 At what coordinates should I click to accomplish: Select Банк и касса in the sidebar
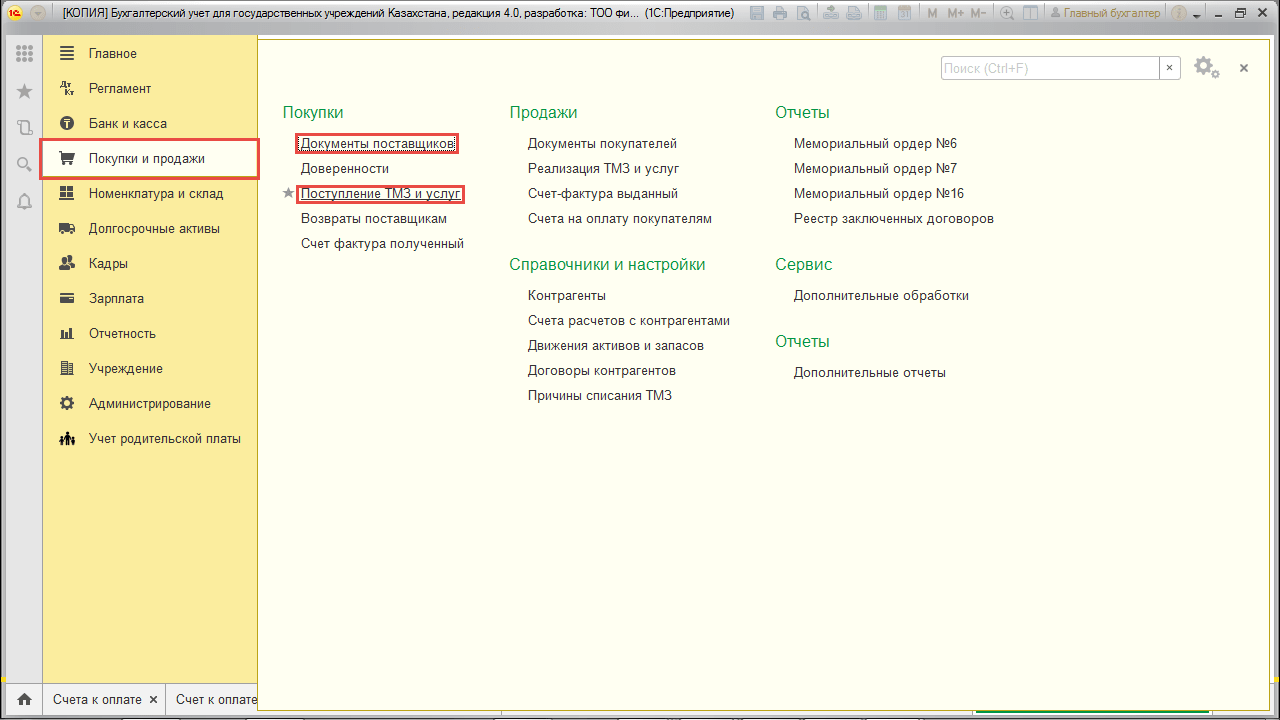click(x=130, y=123)
